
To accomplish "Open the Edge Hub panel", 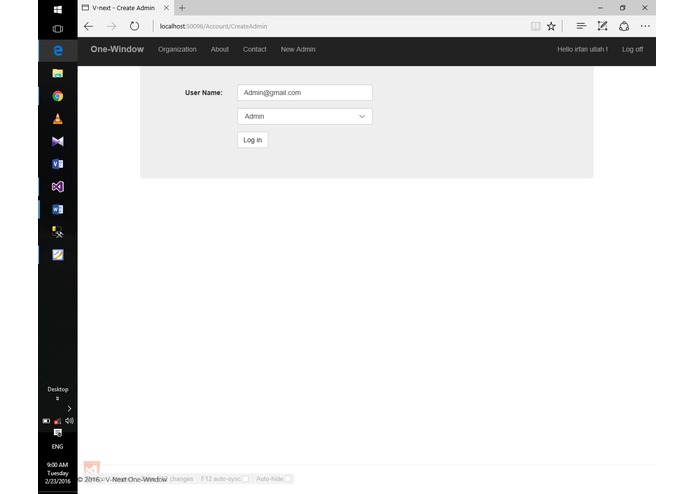I will [x=581, y=26].
